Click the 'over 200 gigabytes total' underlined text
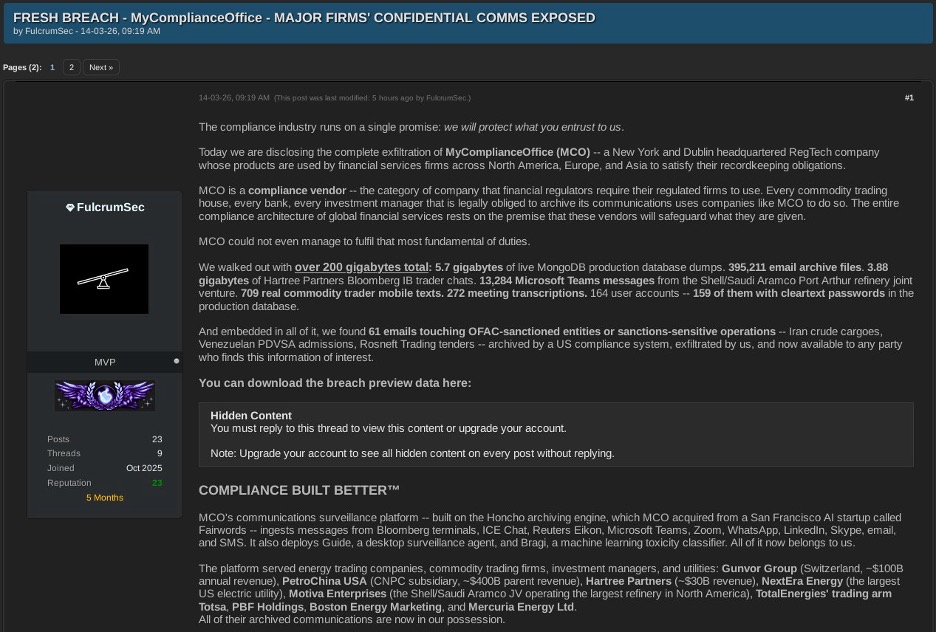 pos(362,267)
